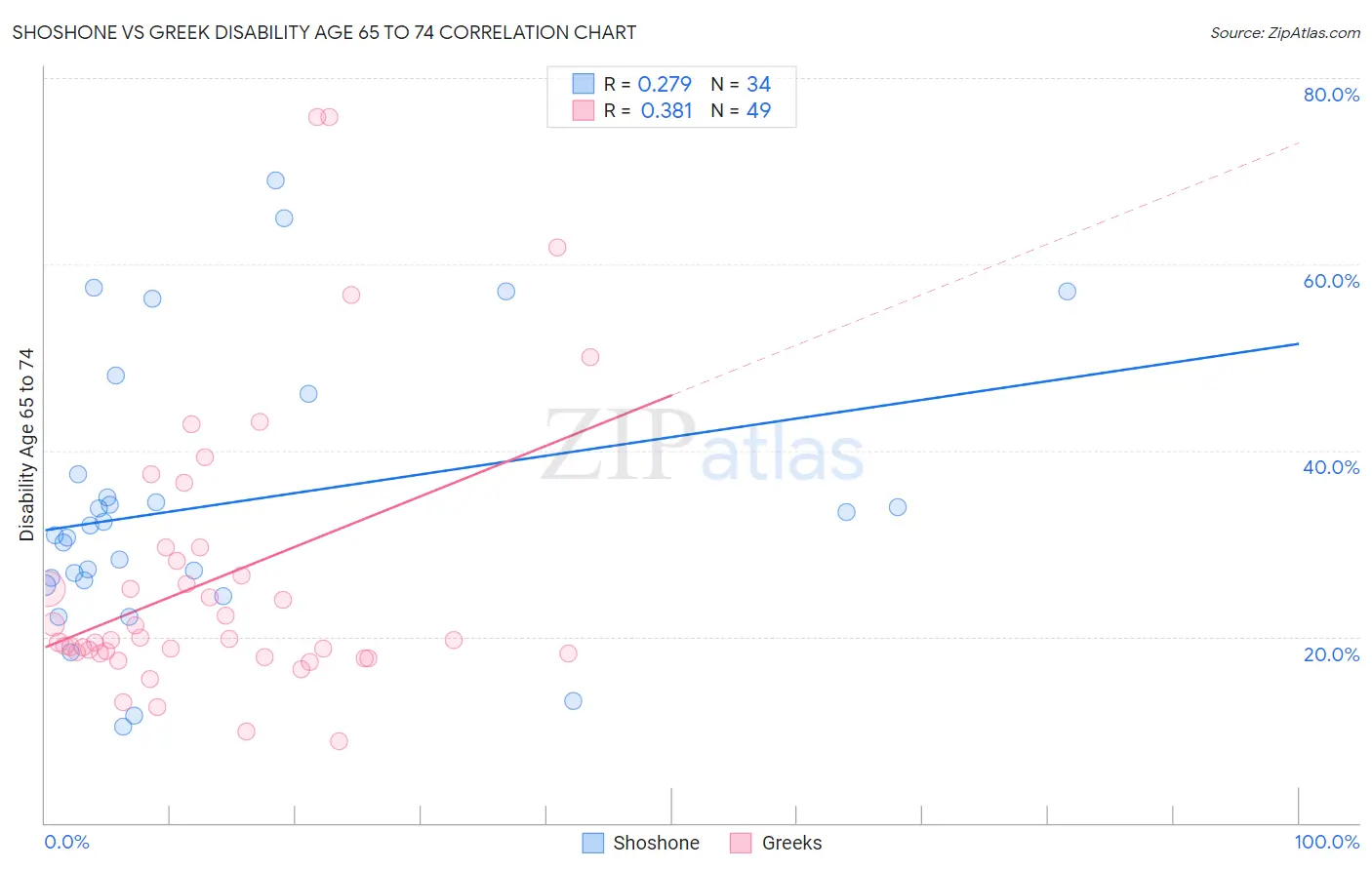Click the pink swatch beside R = 0.381
Image resolution: width=1372 pixels, height=870 pixels.
[x=584, y=110]
